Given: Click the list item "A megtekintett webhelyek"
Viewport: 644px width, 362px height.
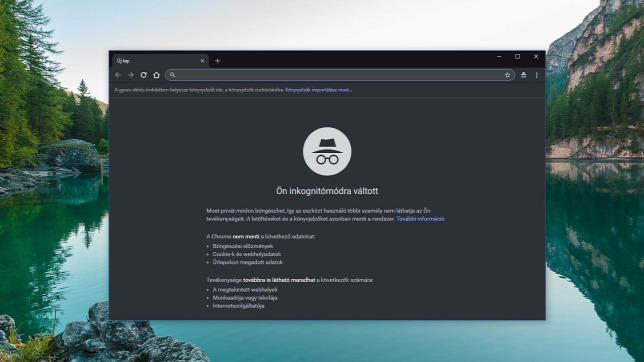Looking at the screenshot, I should (x=245, y=290).
